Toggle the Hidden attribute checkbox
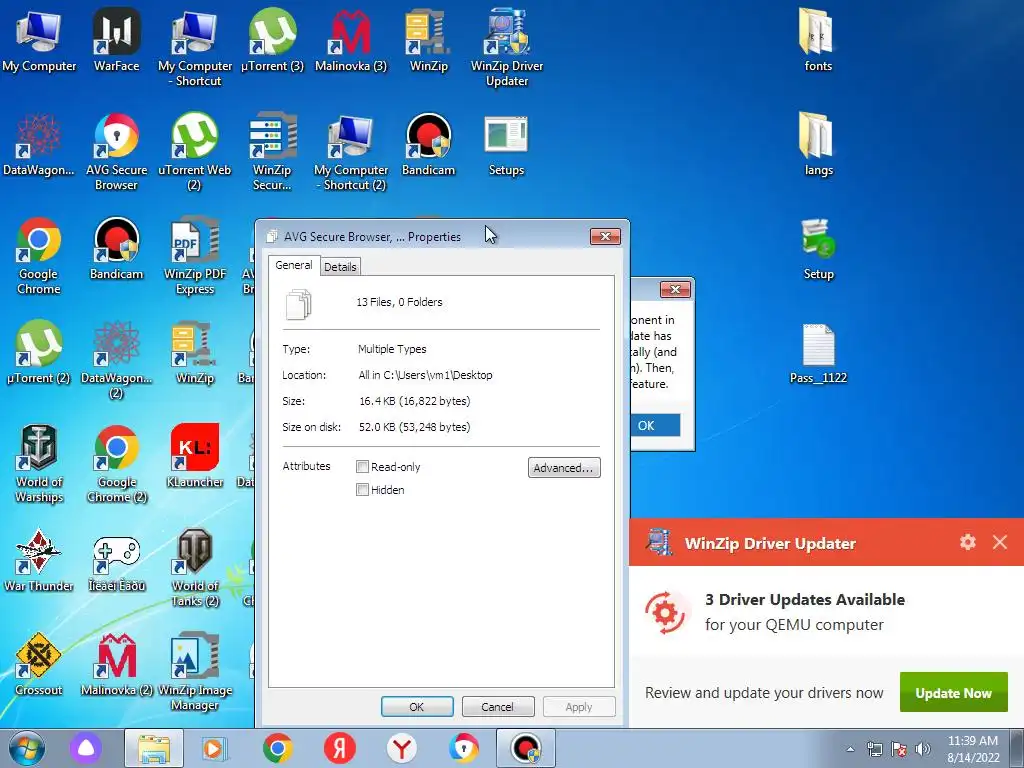This screenshot has height=768, width=1024. (362, 489)
